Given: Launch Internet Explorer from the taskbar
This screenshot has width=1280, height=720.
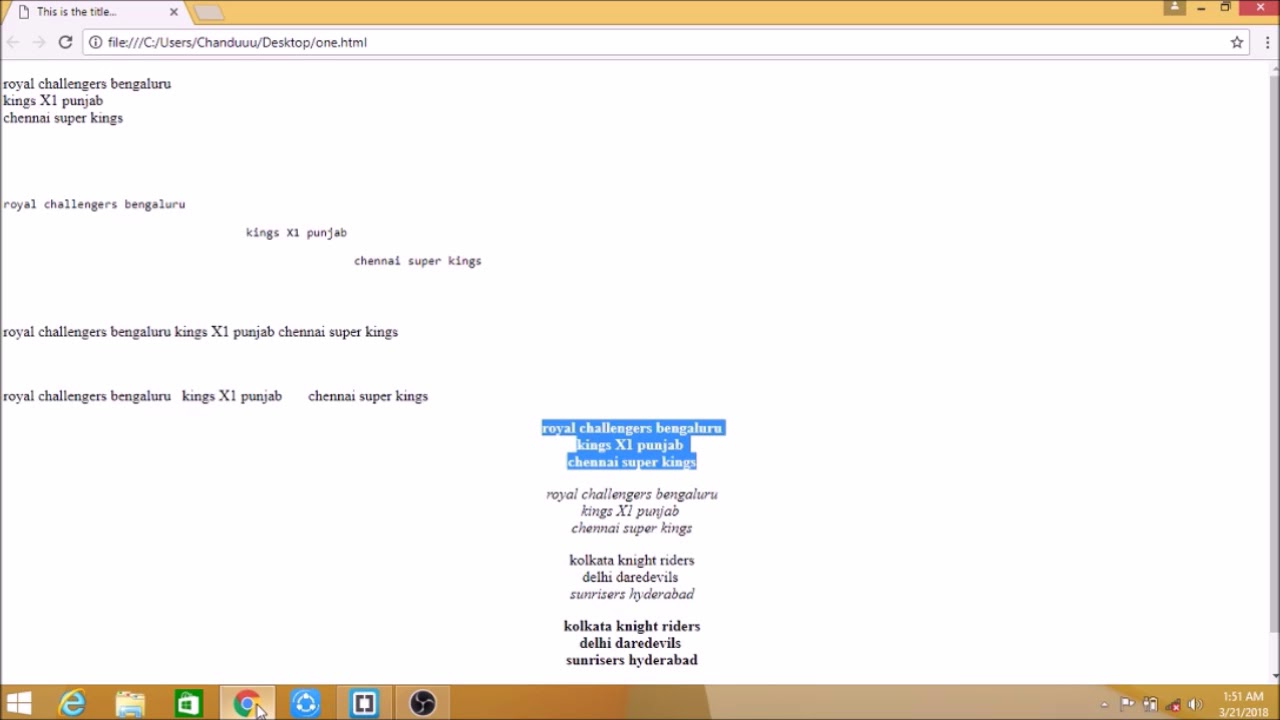Looking at the screenshot, I should click(72, 704).
